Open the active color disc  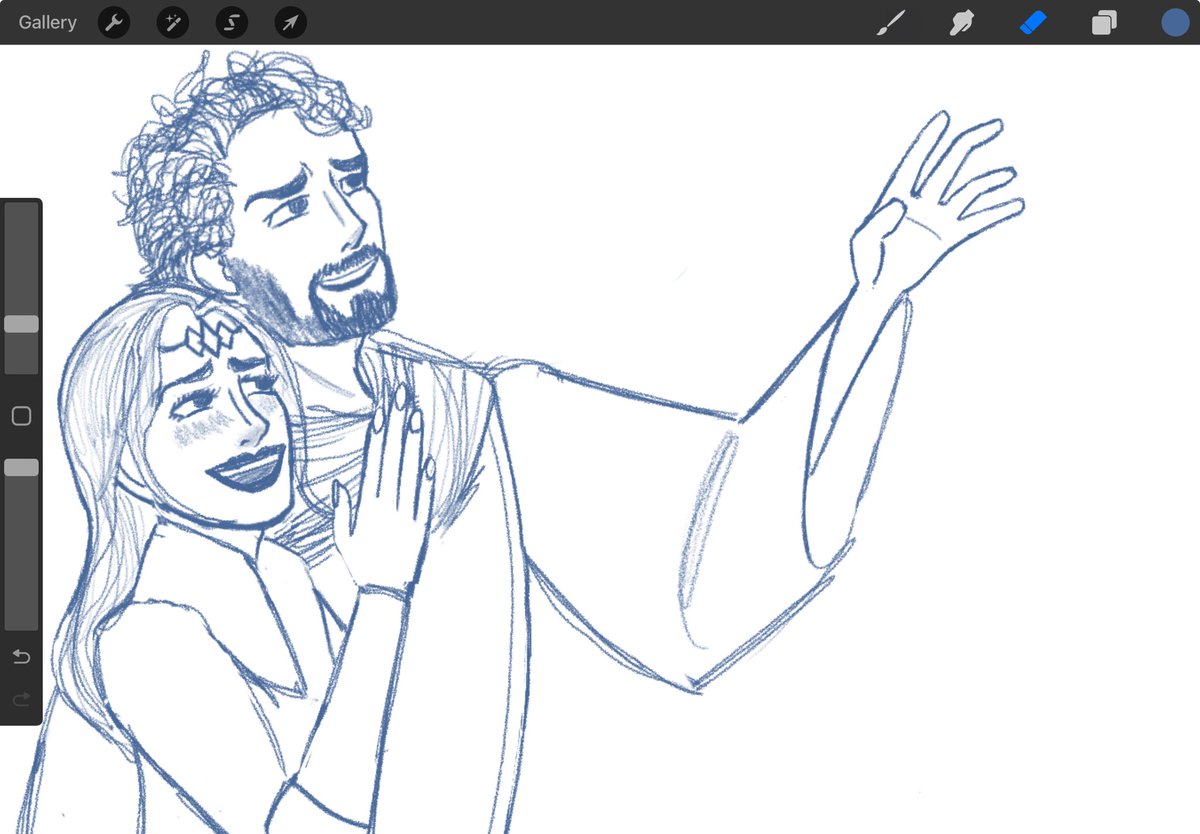1174,22
